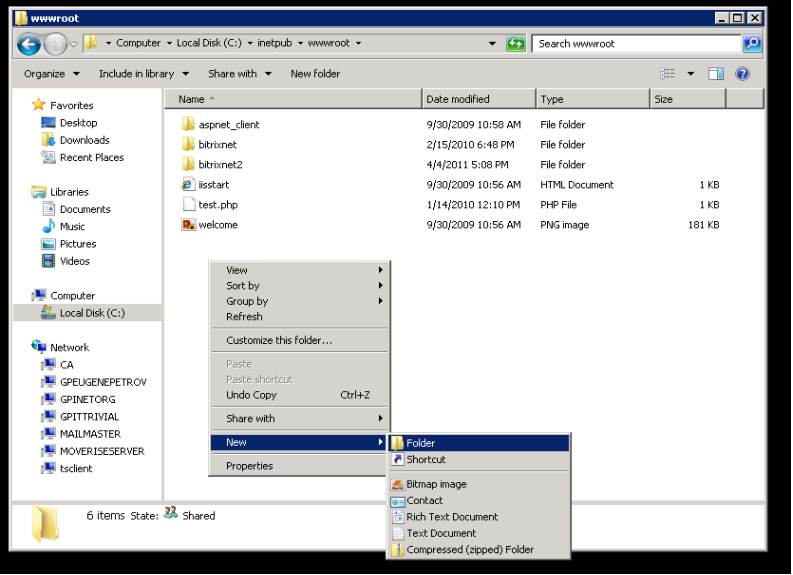The width and height of the screenshot is (793, 575).
Task: Open the recent pages dropdown beside Forward
Action: [73, 45]
